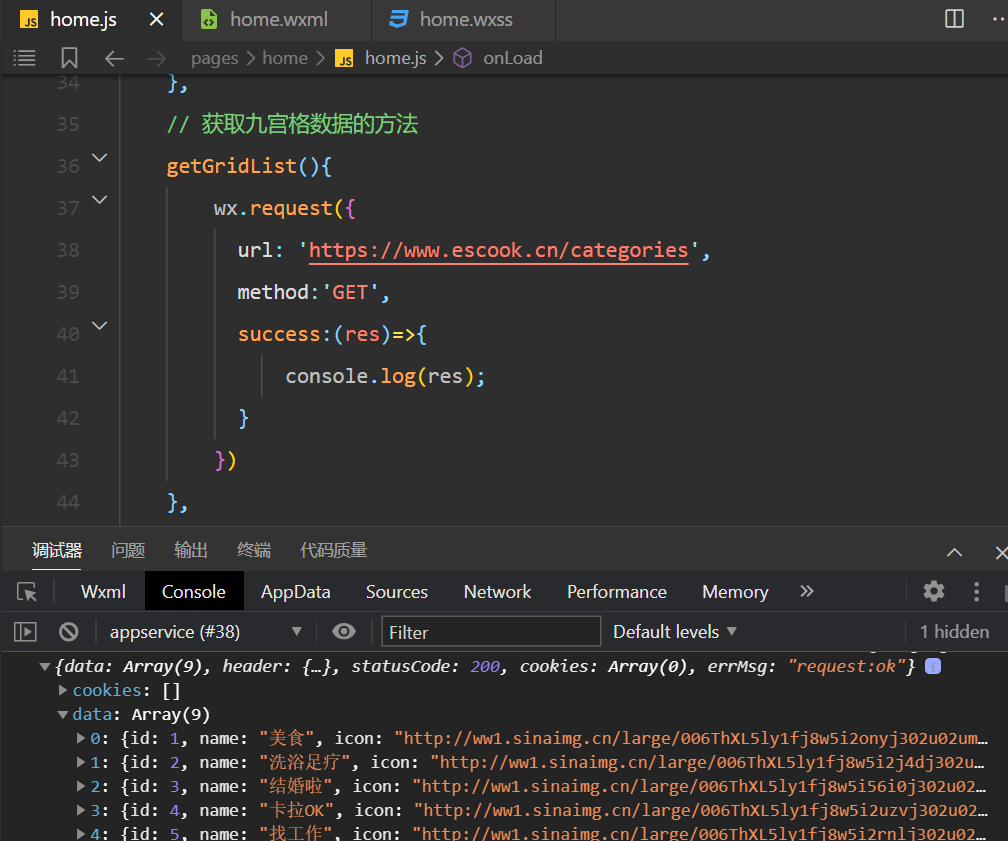Expand the cookies array entry
Viewport: 1008px width, 841px height.
pos(64,690)
